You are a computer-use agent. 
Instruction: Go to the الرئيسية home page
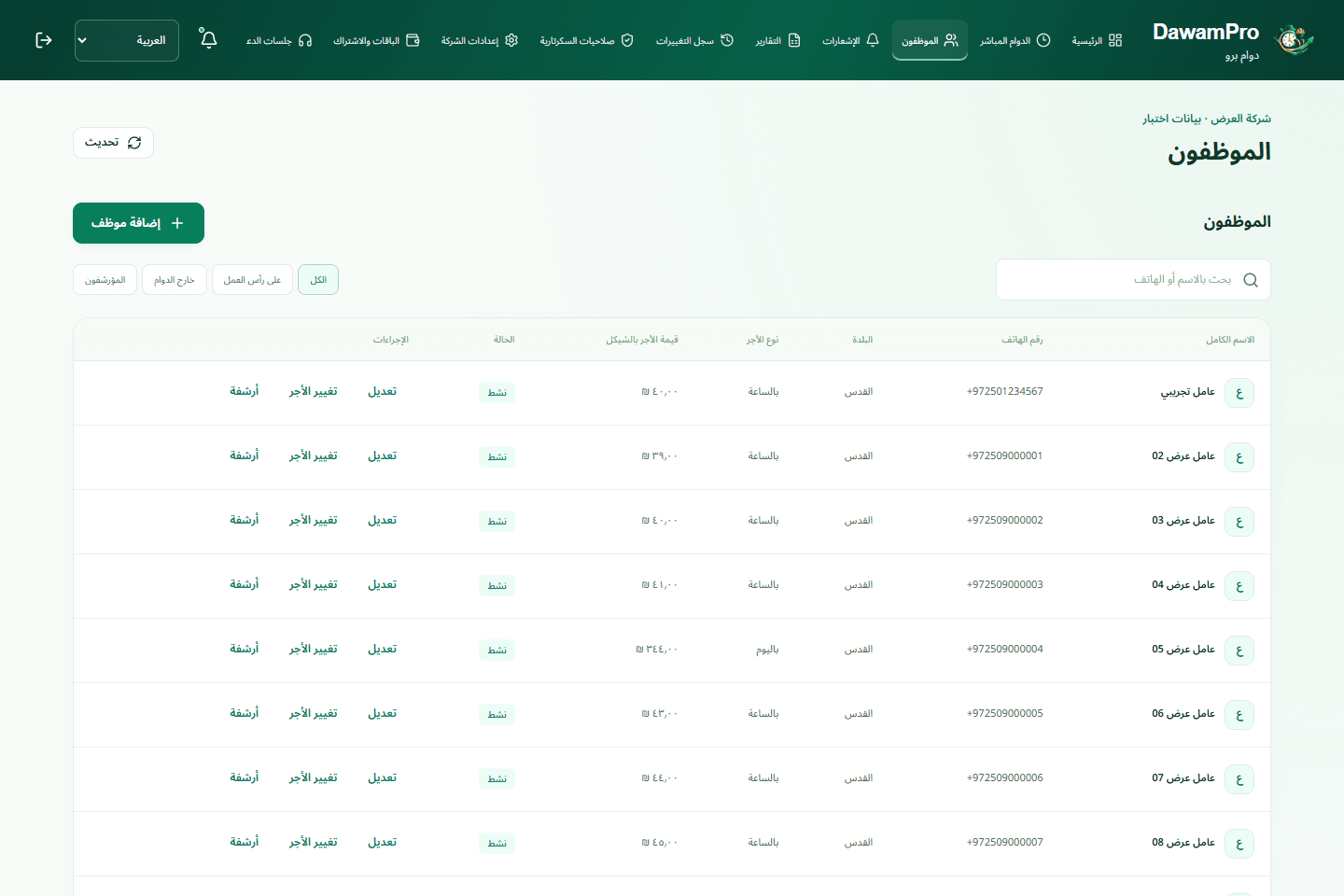1097,40
